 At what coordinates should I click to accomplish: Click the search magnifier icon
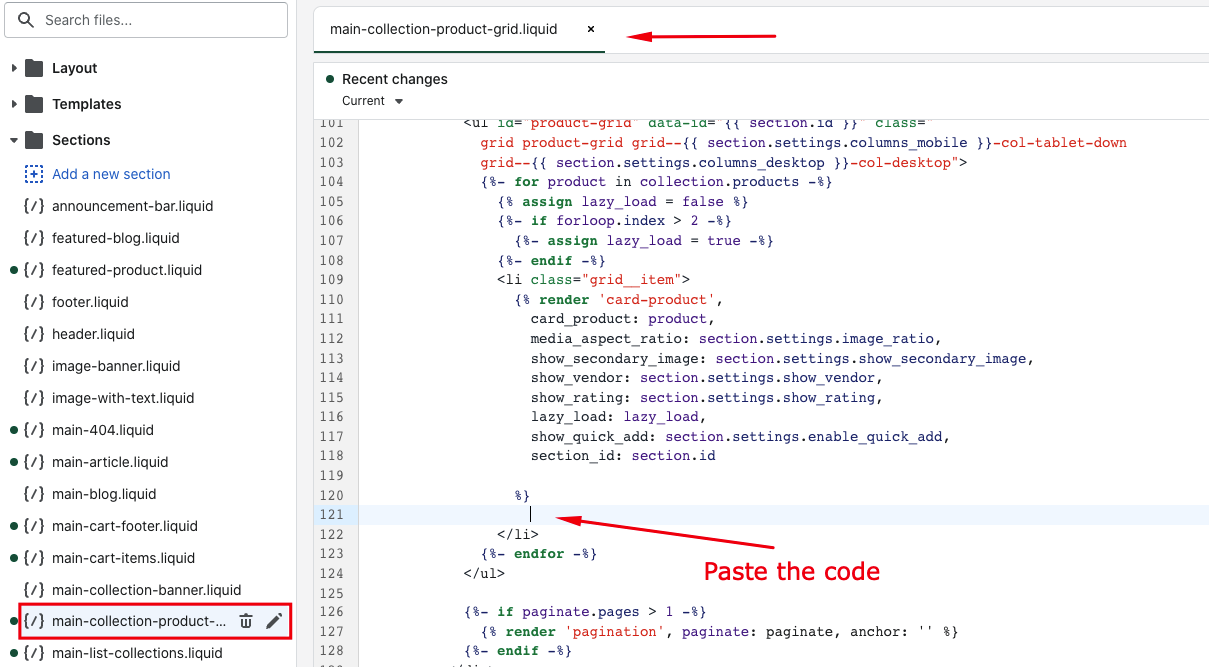(x=26, y=20)
